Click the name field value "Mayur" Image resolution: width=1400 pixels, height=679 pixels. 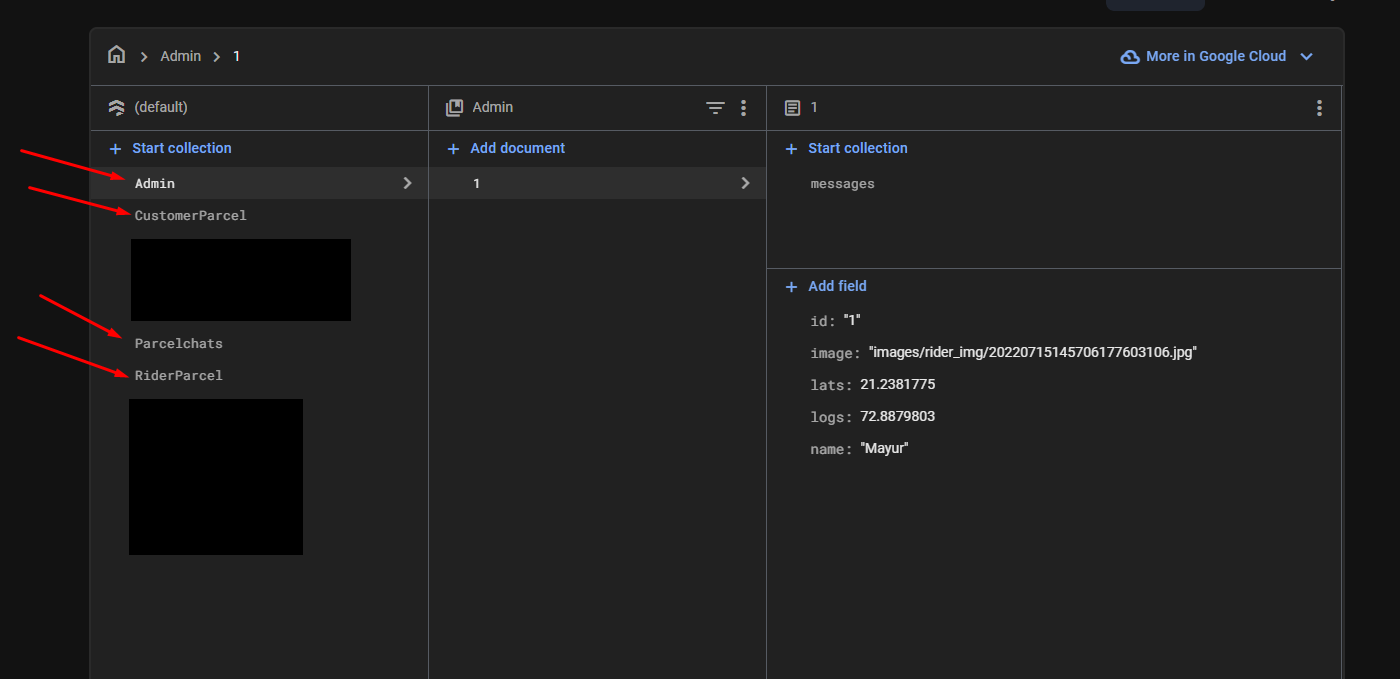tap(884, 448)
